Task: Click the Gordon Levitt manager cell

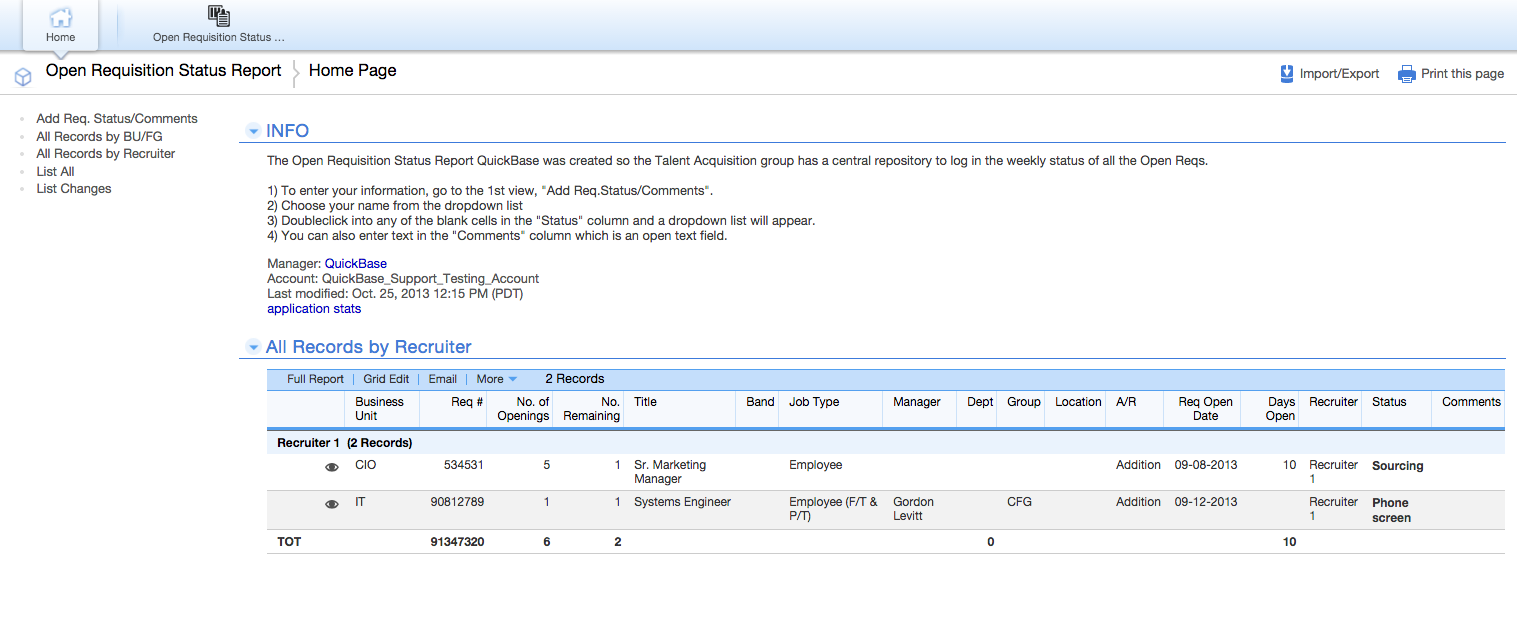Action: (913, 509)
